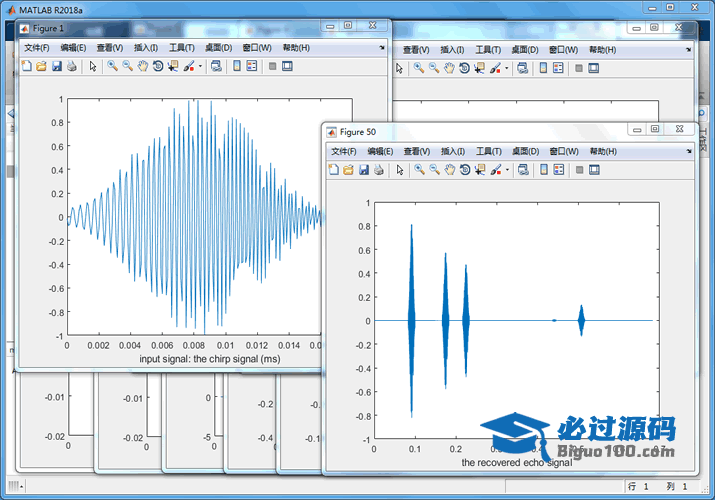
Task: Activate Zoom Out tool in Figure 50
Action: (435, 170)
